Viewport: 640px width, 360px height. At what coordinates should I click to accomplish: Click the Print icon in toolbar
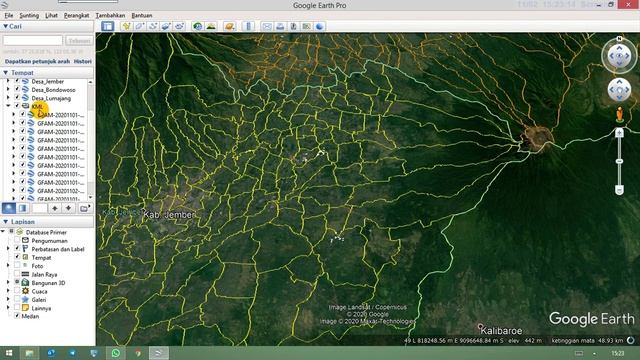(280, 26)
